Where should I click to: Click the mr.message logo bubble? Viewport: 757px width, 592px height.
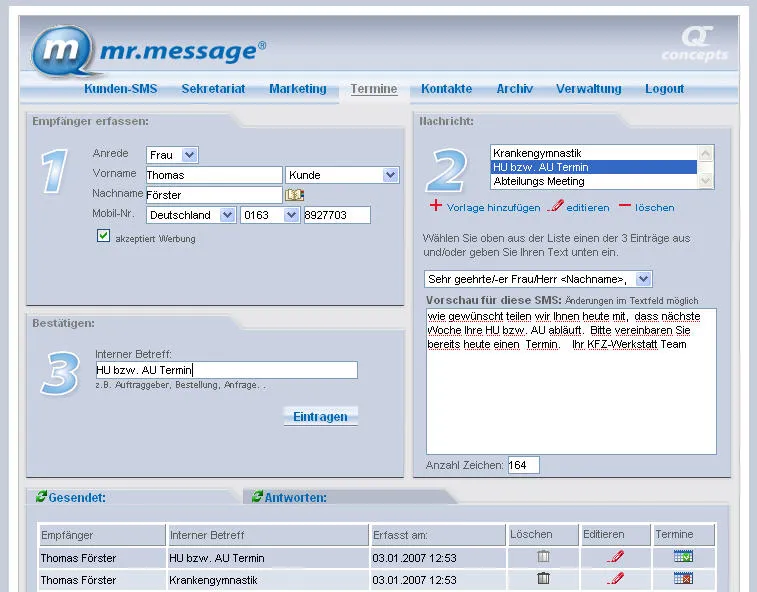click(x=61, y=51)
